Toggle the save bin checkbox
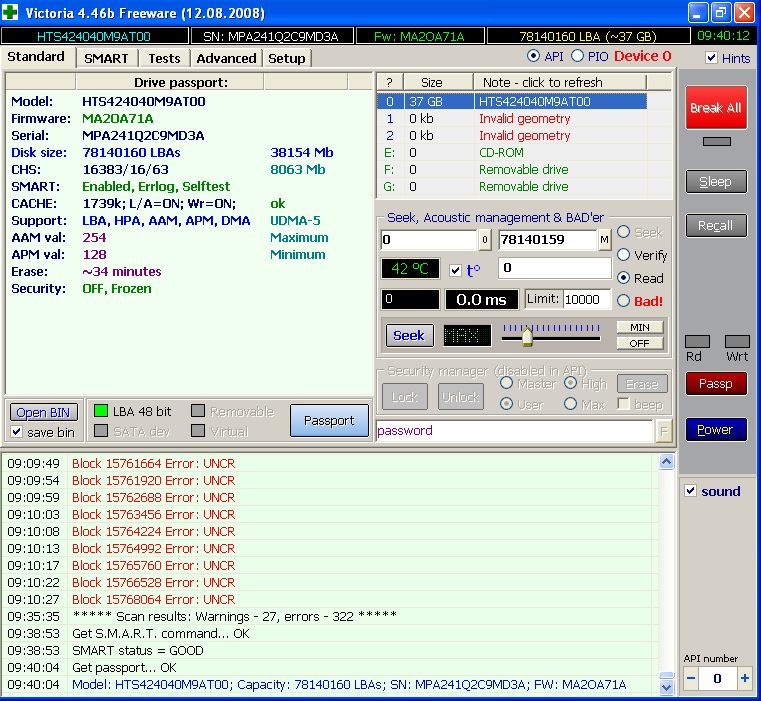This screenshot has width=761, height=701. click(x=17, y=432)
